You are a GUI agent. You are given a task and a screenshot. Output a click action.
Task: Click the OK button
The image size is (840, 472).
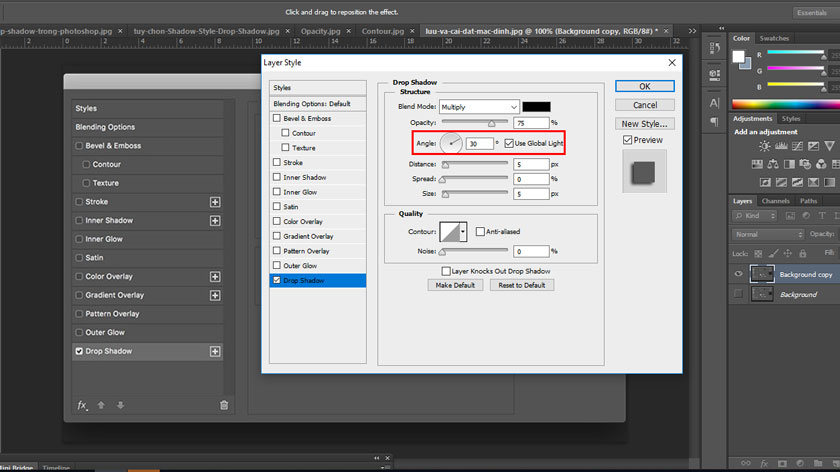[644, 86]
